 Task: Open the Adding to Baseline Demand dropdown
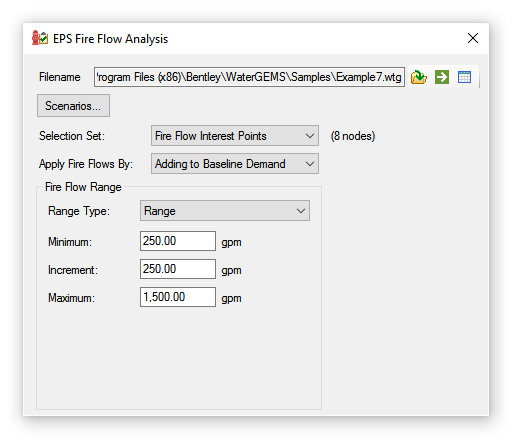pos(235,164)
